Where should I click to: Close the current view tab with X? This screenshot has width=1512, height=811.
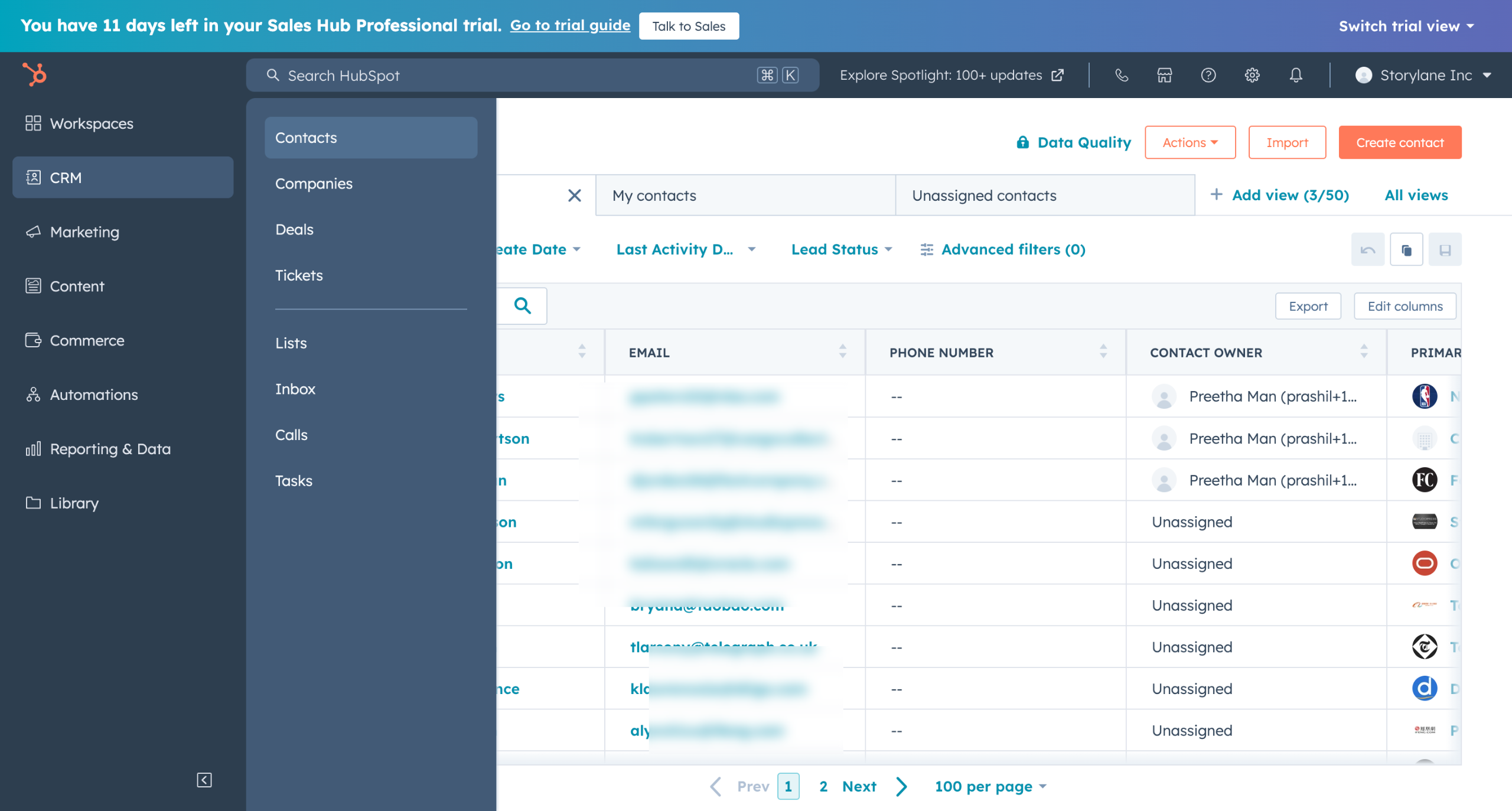point(575,196)
